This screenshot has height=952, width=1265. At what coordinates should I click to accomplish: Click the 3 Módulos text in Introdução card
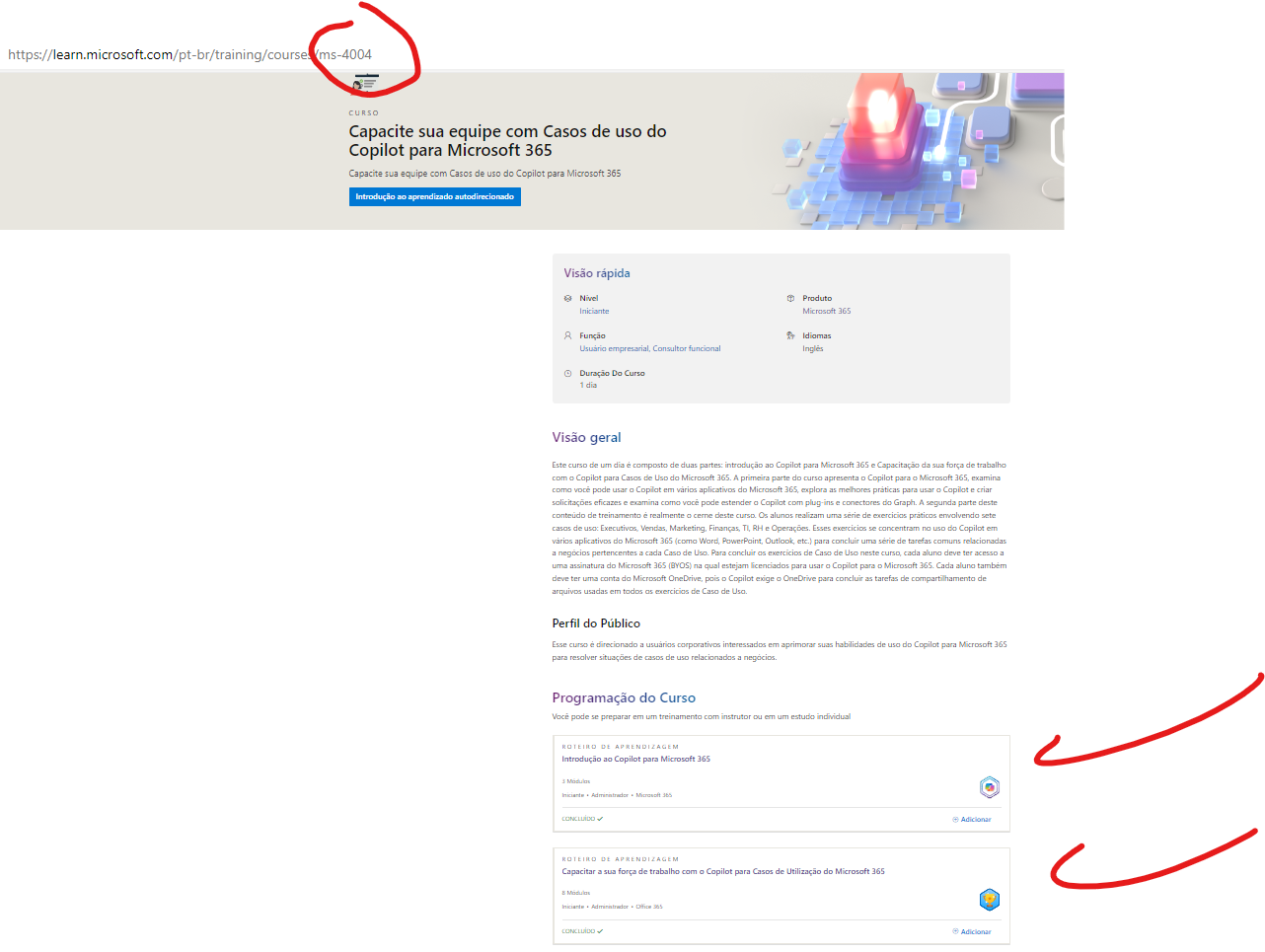(x=576, y=781)
